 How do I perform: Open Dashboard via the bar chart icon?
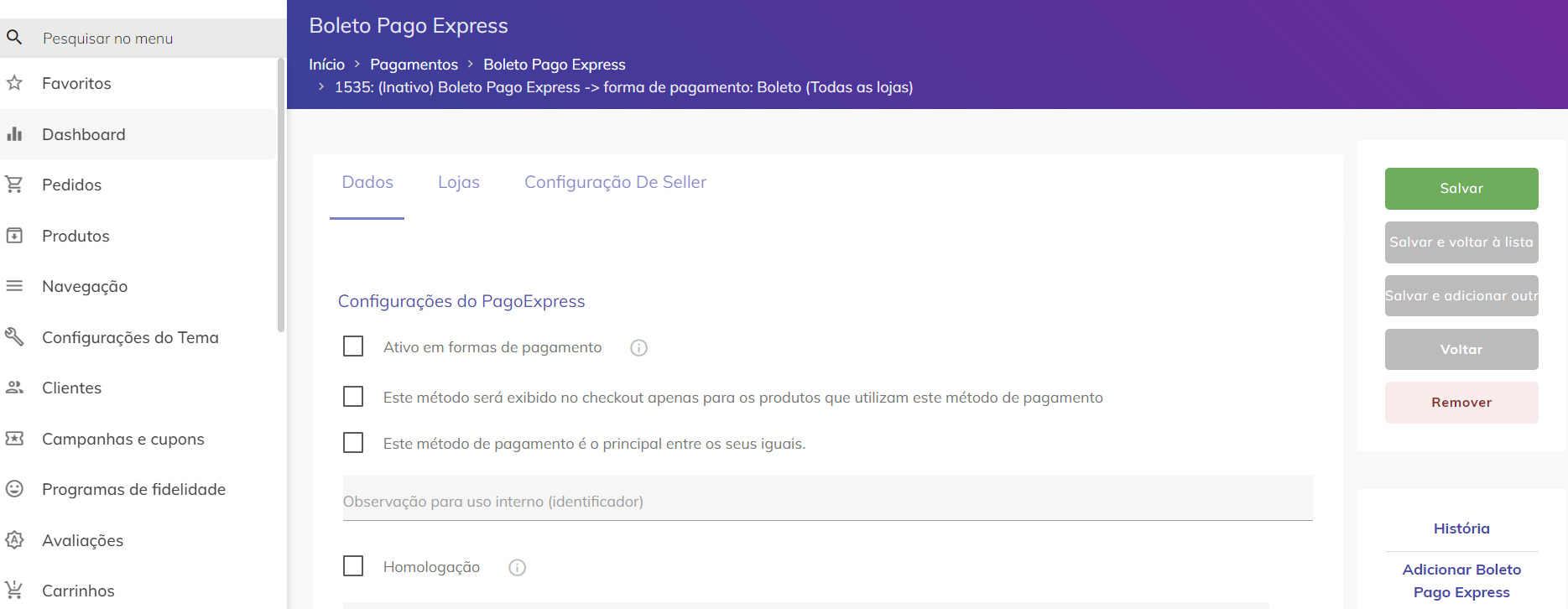point(14,134)
